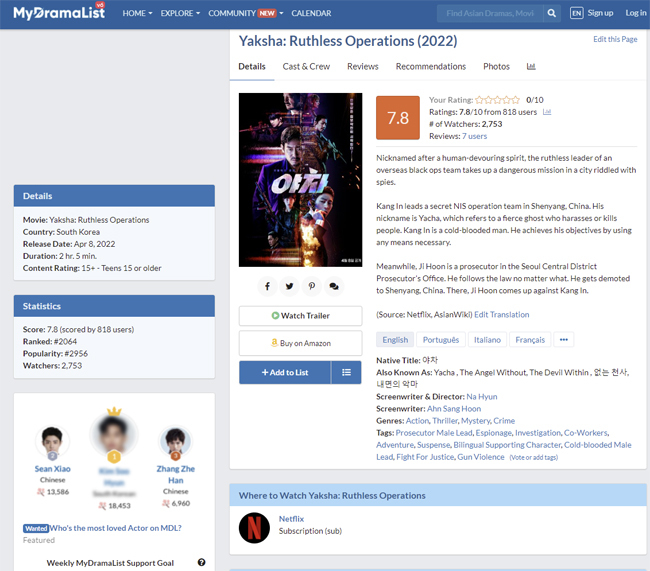Viewport: 650px width, 571px height.
Task: Click the Yaksha movie poster
Action: pos(301,180)
